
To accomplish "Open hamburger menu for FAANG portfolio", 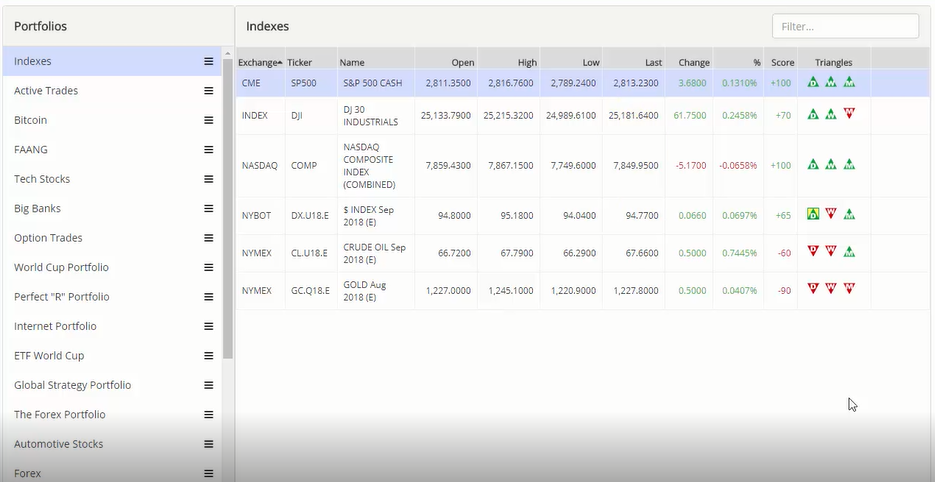I will pos(209,150).
